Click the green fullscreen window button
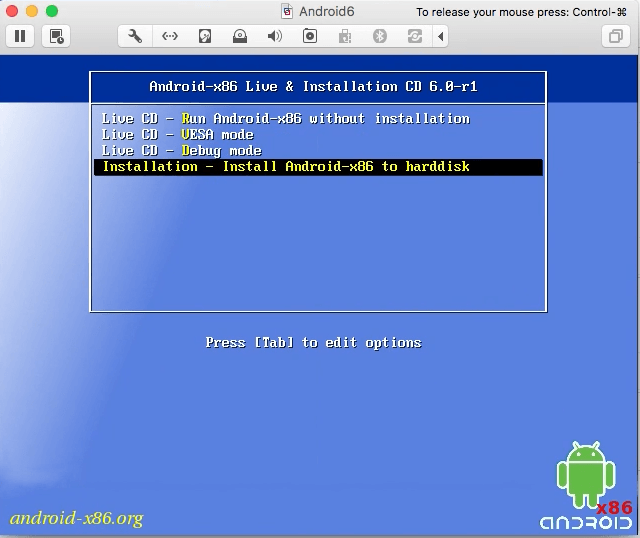This screenshot has width=640, height=538. (52, 11)
